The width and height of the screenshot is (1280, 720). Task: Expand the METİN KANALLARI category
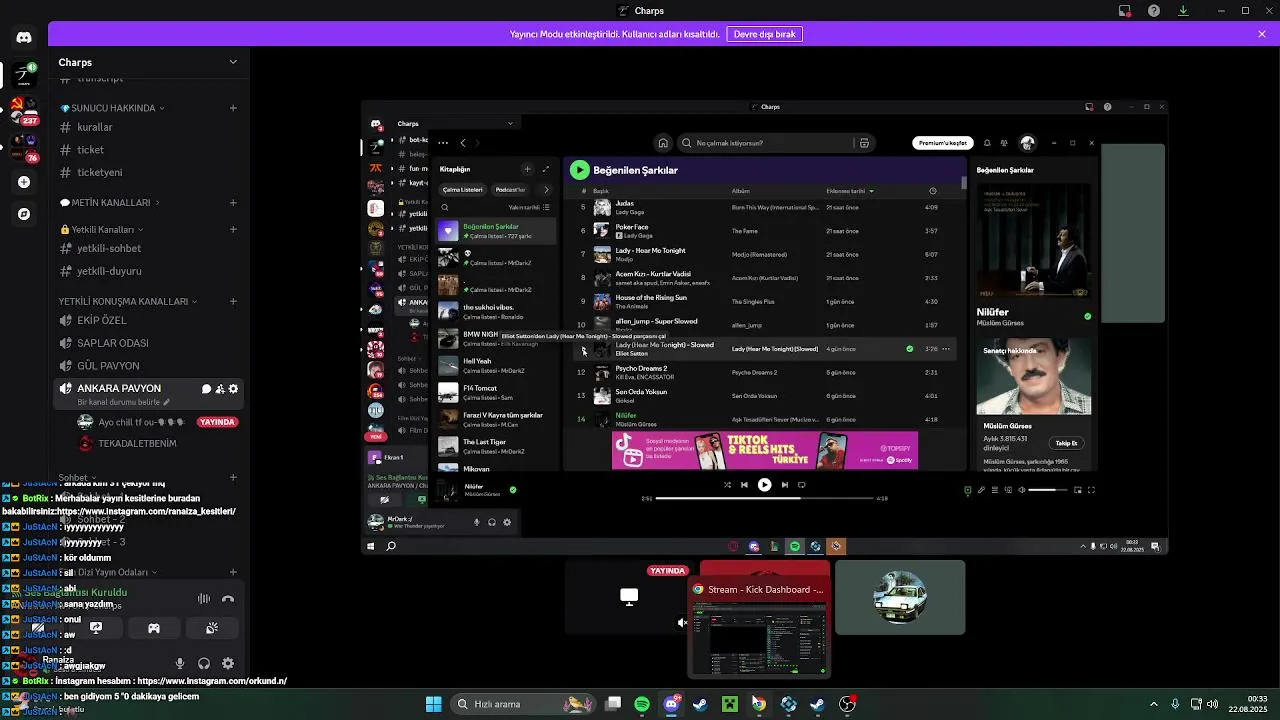click(x=109, y=203)
